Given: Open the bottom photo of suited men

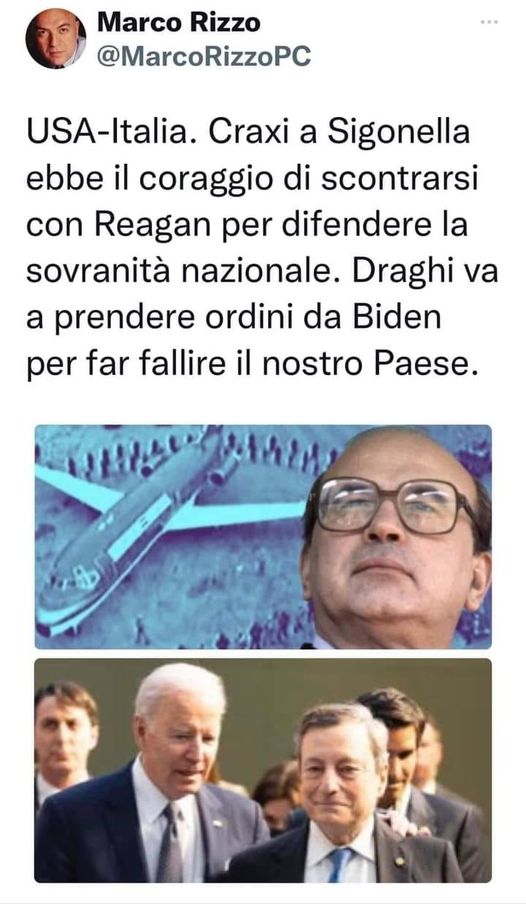Looking at the screenshot, I should point(263,771).
